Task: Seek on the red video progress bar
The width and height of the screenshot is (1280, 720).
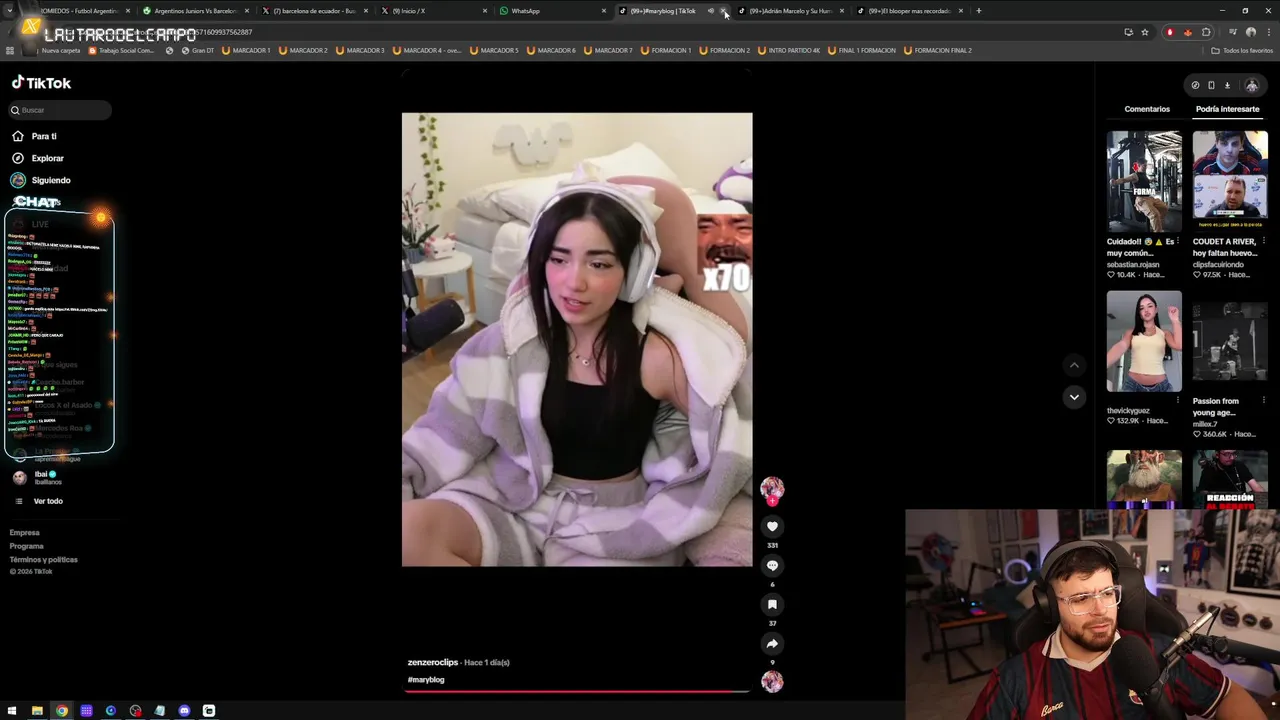Action: pos(577,690)
